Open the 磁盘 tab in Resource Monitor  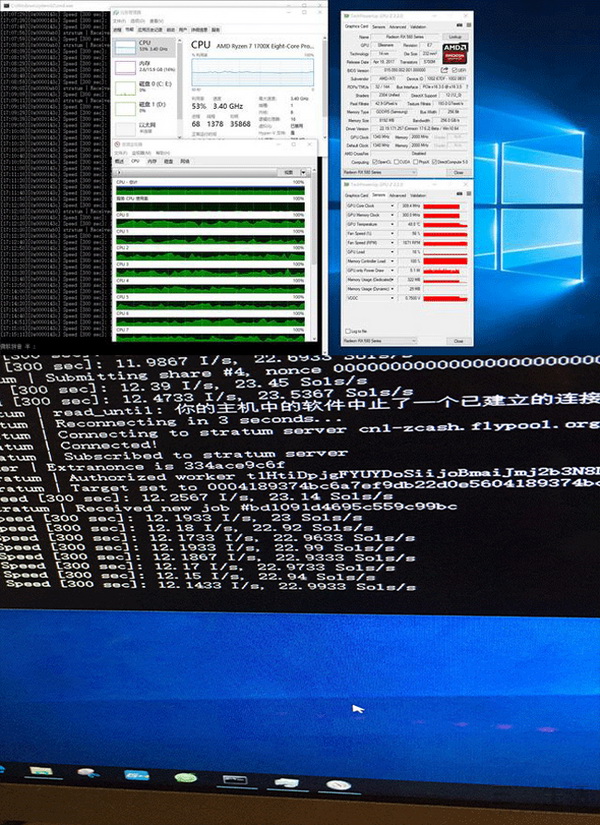(168, 161)
